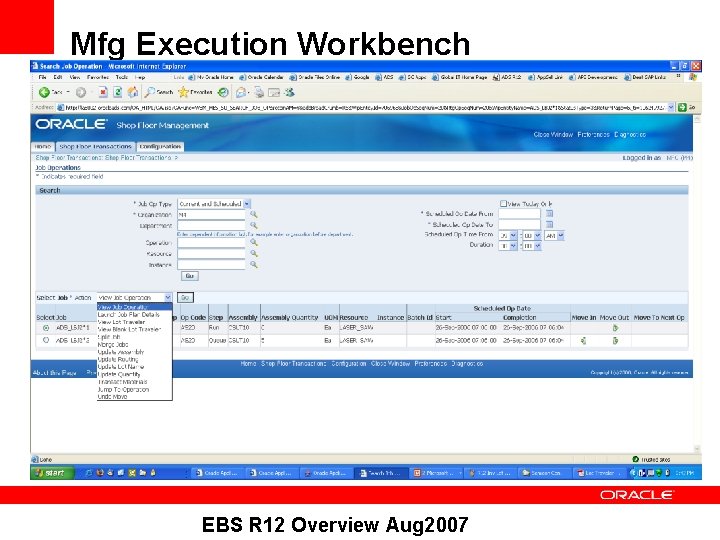The width and height of the screenshot is (720, 540).
Task: Open the Favorites star toolbar button
Action: (195, 93)
